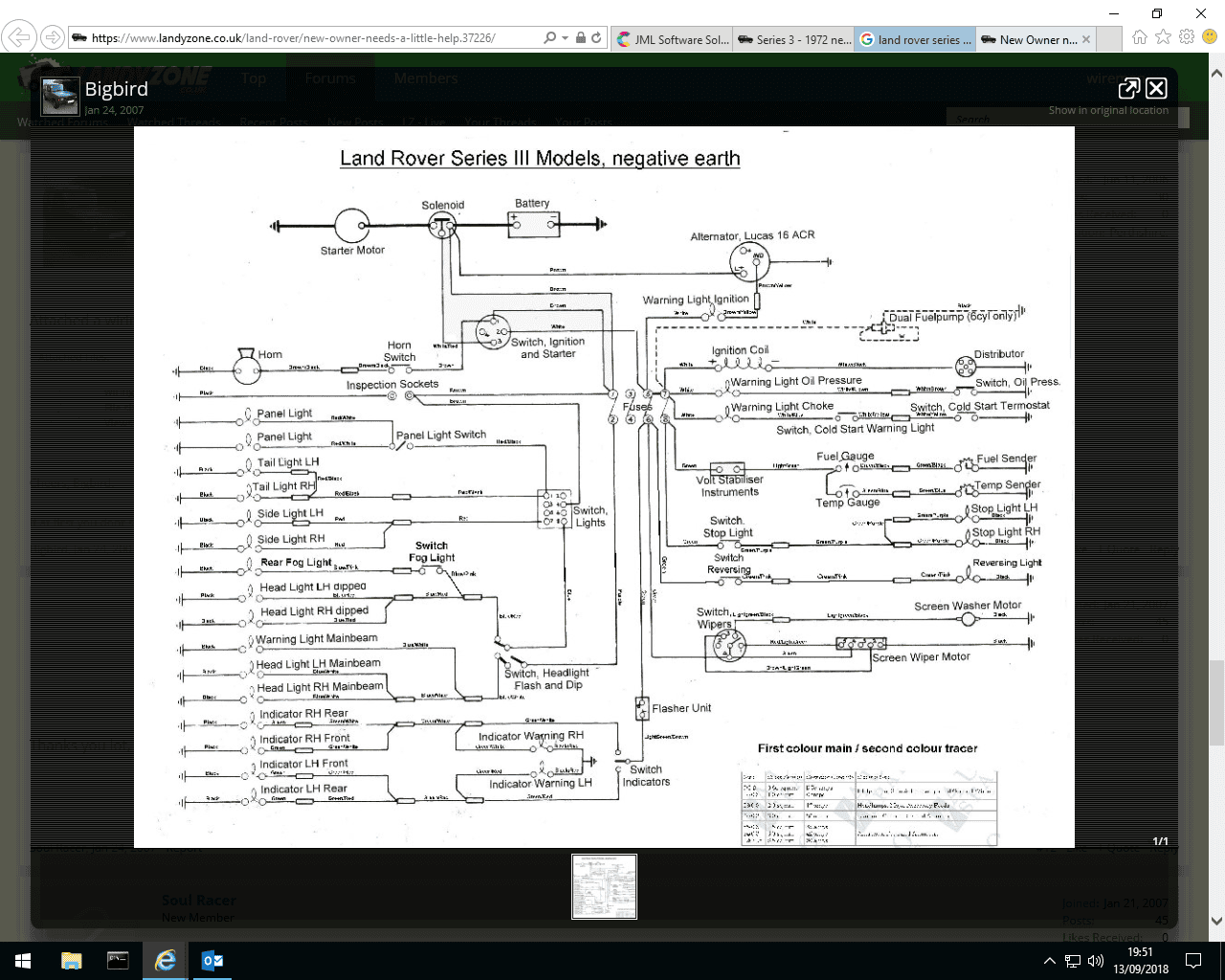Click the address bar search magnifier icon
1225x980 pixels.
(x=548, y=38)
